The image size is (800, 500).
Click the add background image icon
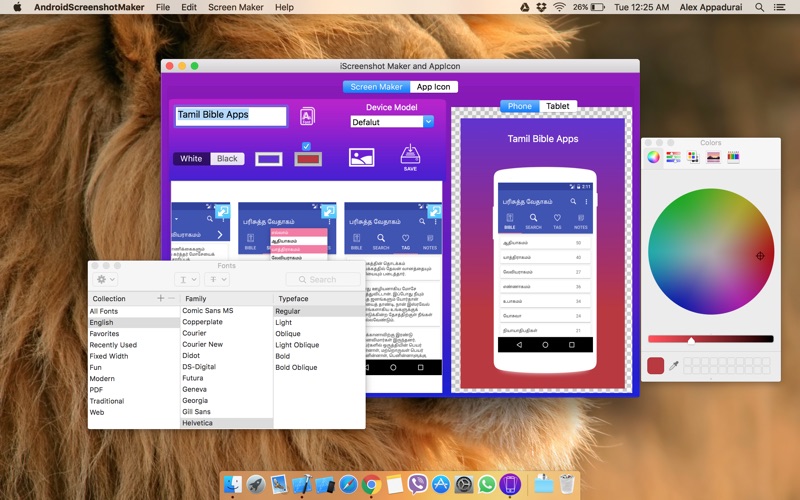coord(361,157)
